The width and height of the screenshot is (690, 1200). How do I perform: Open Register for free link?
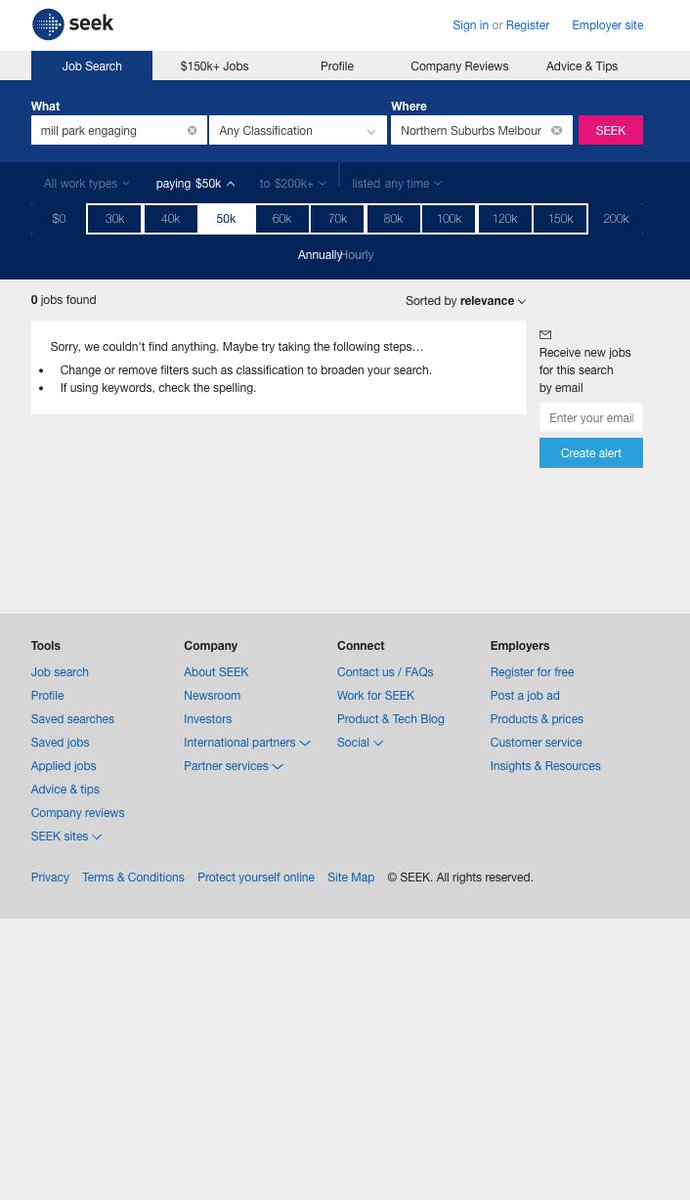click(x=532, y=672)
